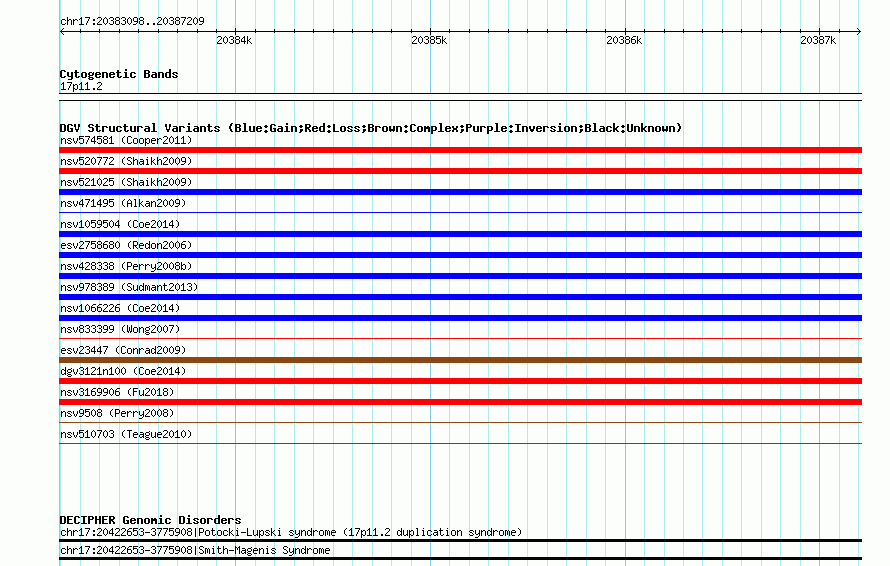Viewport: 890px width, 566px height.
Task: Open variant nsv978389 (Sudmant2013) label
Action: point(129,287)
